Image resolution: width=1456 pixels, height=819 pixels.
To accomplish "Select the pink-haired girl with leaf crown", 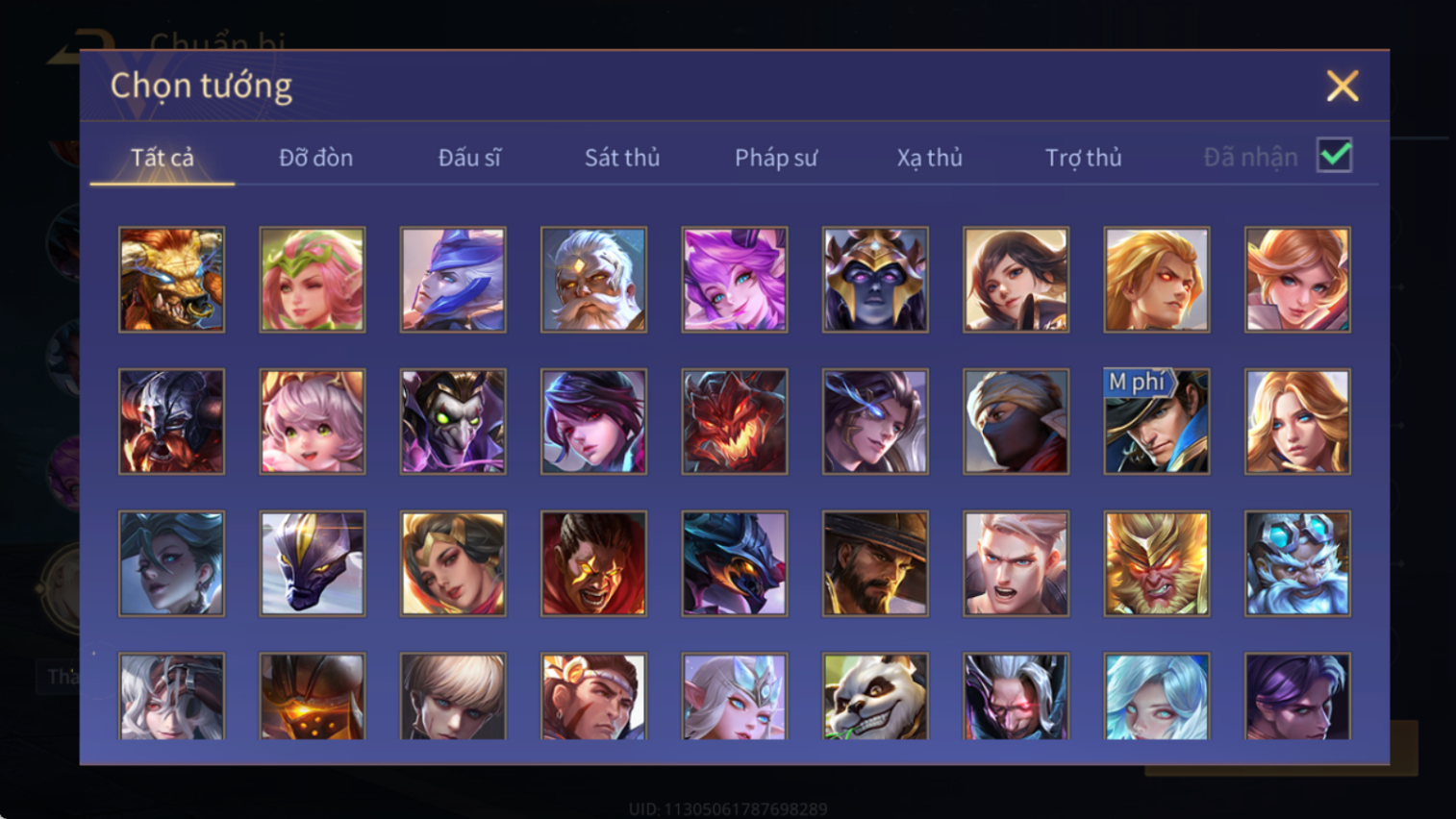I will [313, 280].
